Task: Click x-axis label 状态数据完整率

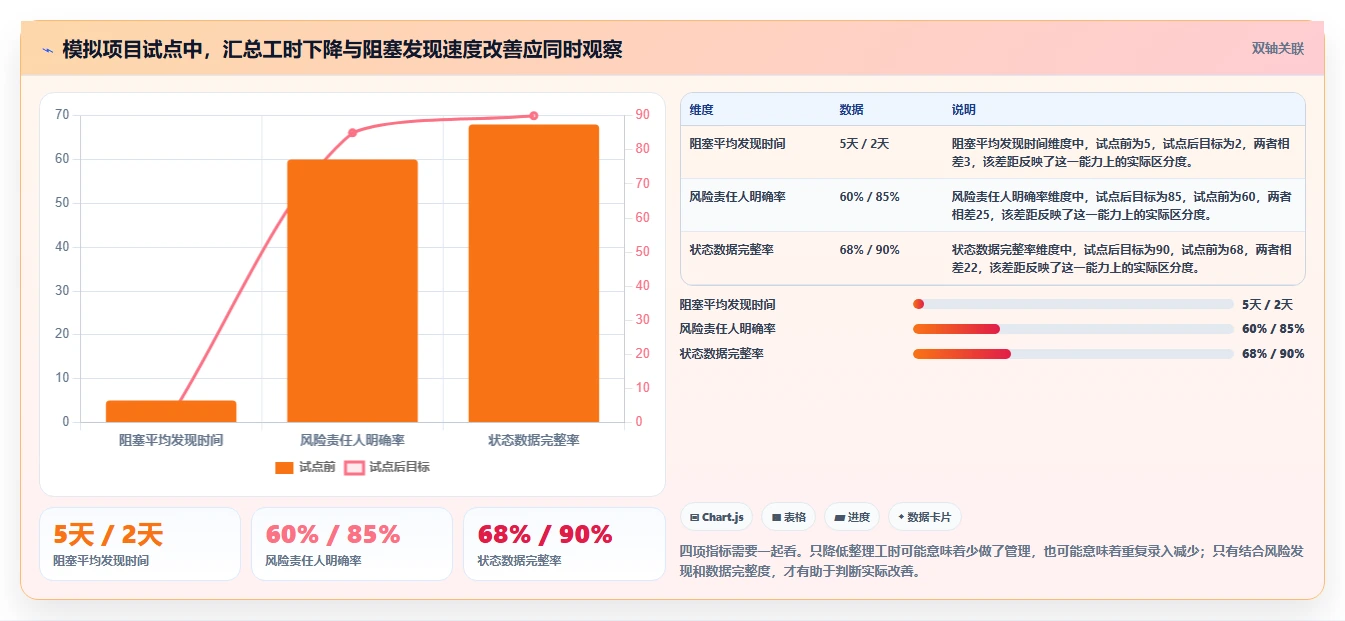Action: coord(534,440)
